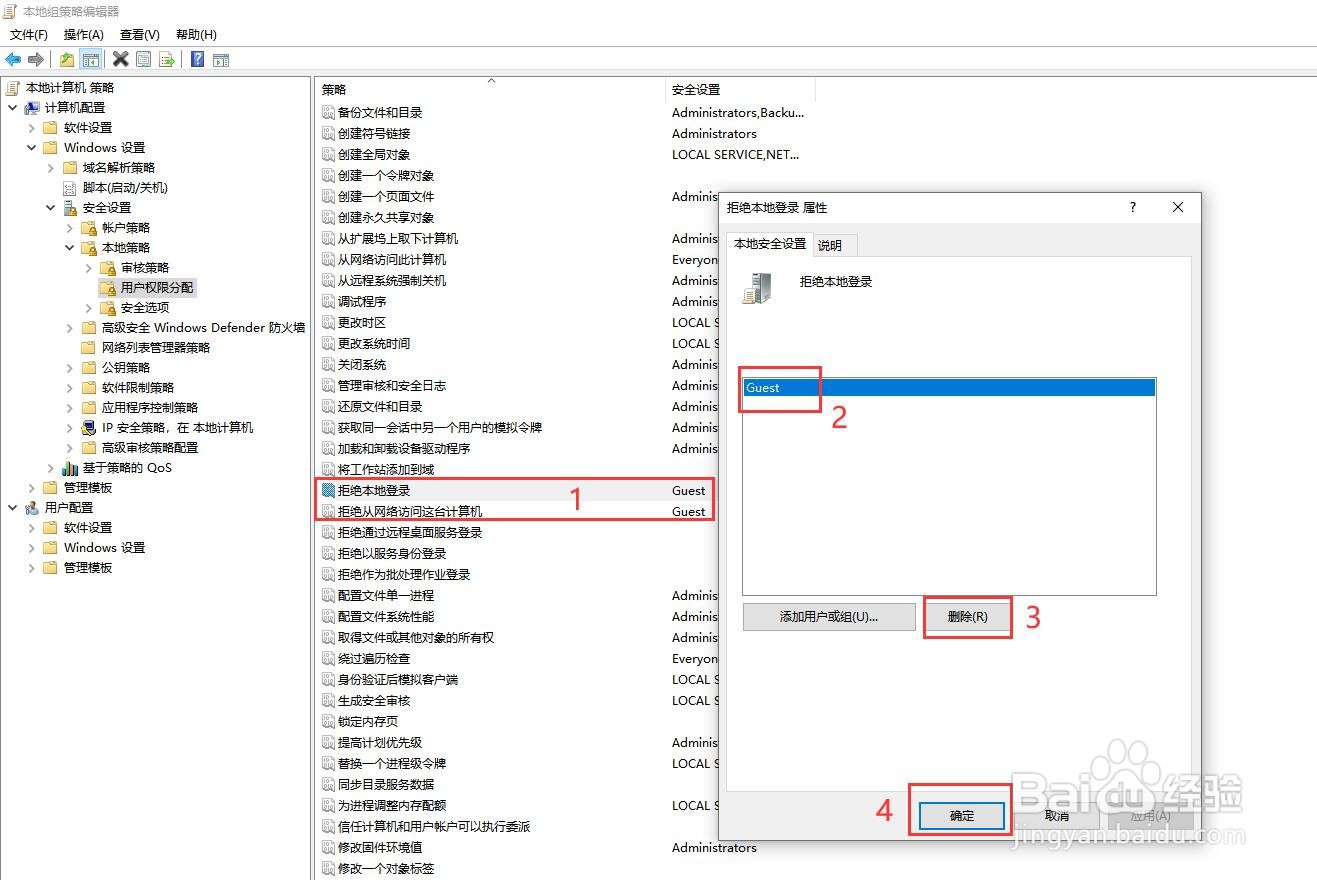Expand Windows 设置 under 用户配置
The image size is (1317, 880).
pos(31,547)
